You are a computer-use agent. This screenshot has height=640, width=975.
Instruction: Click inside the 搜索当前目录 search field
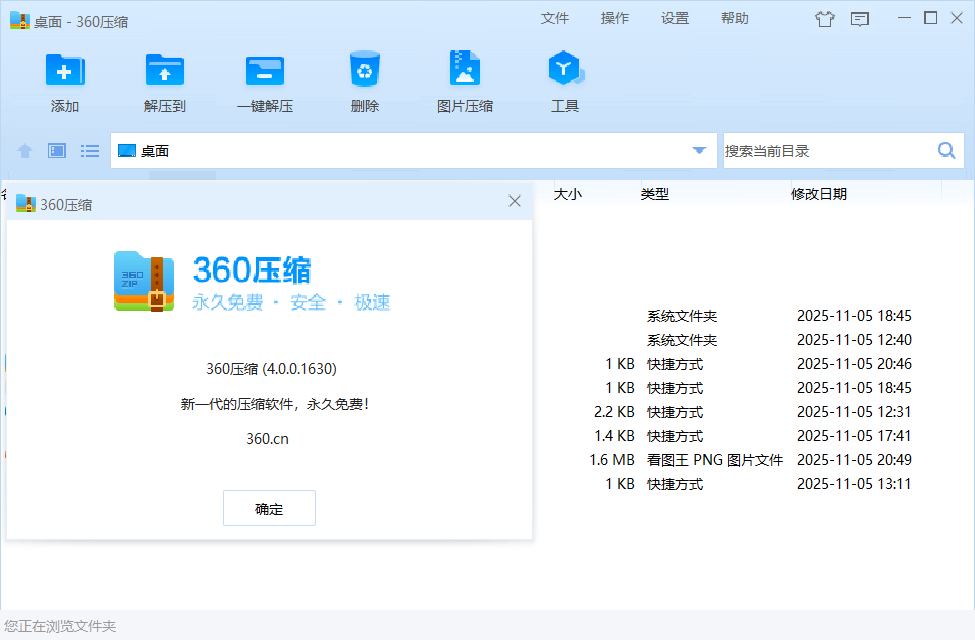[x=830, y=150]
